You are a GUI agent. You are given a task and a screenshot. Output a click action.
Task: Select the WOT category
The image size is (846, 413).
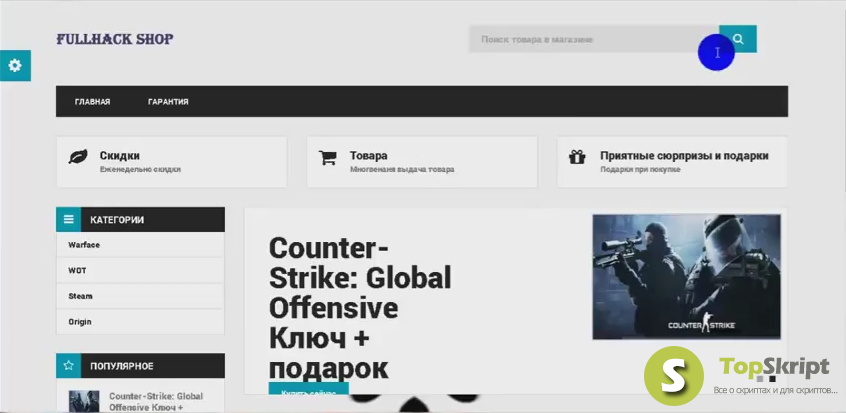[140, 270]
